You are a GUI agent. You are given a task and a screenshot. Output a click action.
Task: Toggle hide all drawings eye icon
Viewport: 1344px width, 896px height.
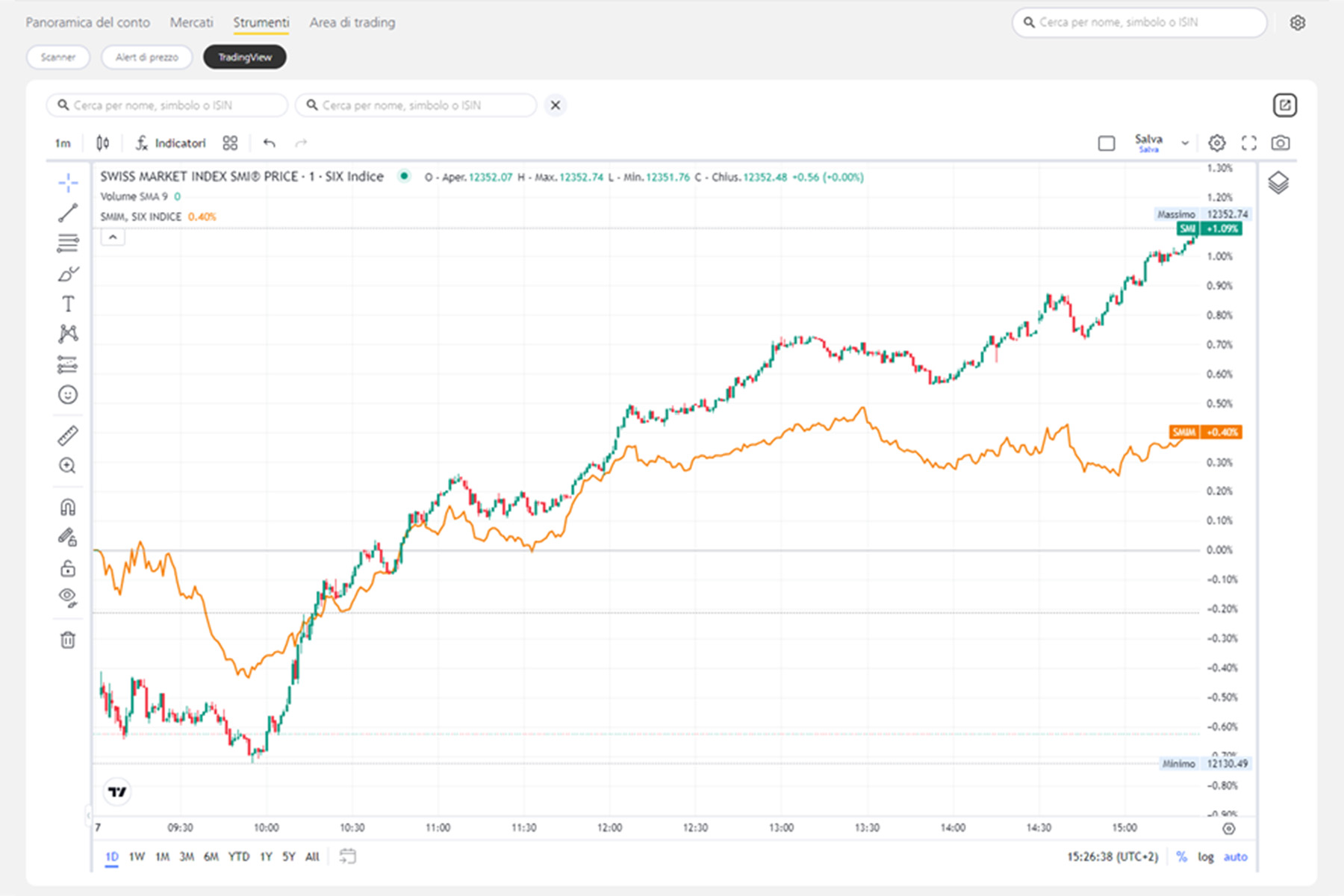(x=68, y=597)
